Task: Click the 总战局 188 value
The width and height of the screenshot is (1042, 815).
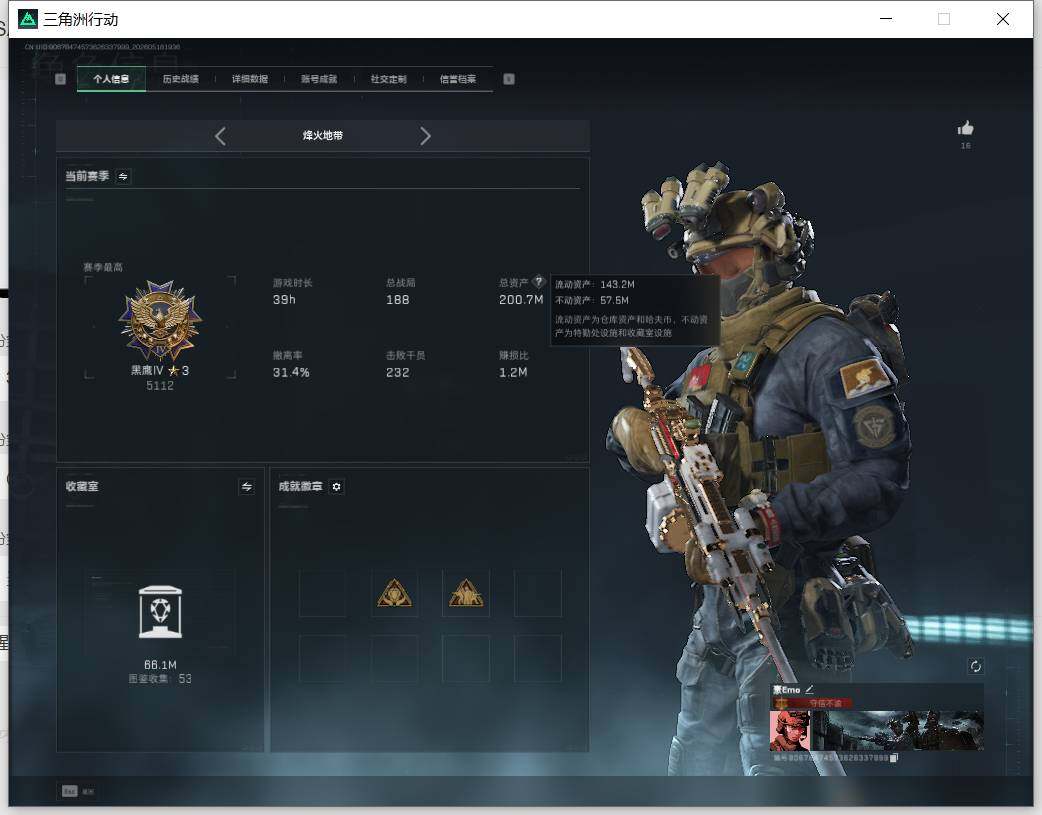Action: click(397, 300)
